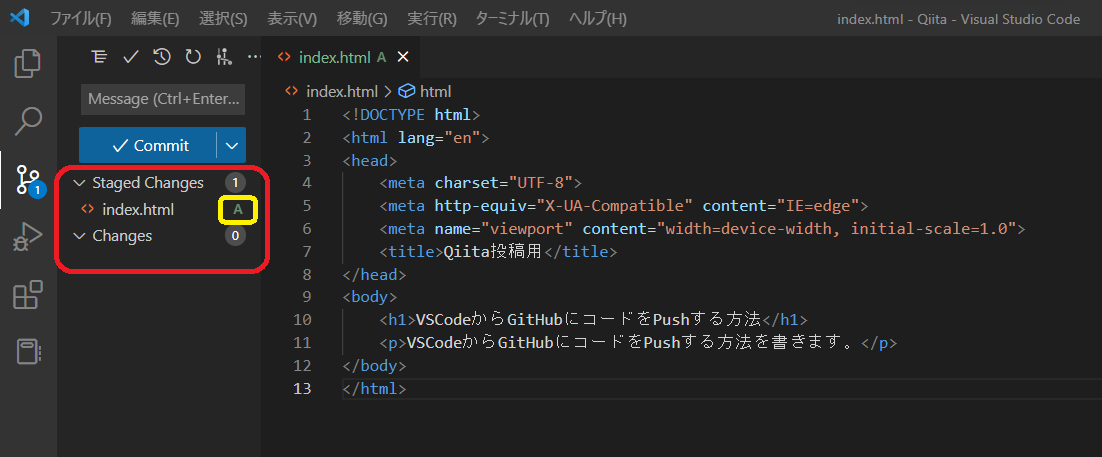
Task: Open the Source Control view icon
Action: point(30,181)
